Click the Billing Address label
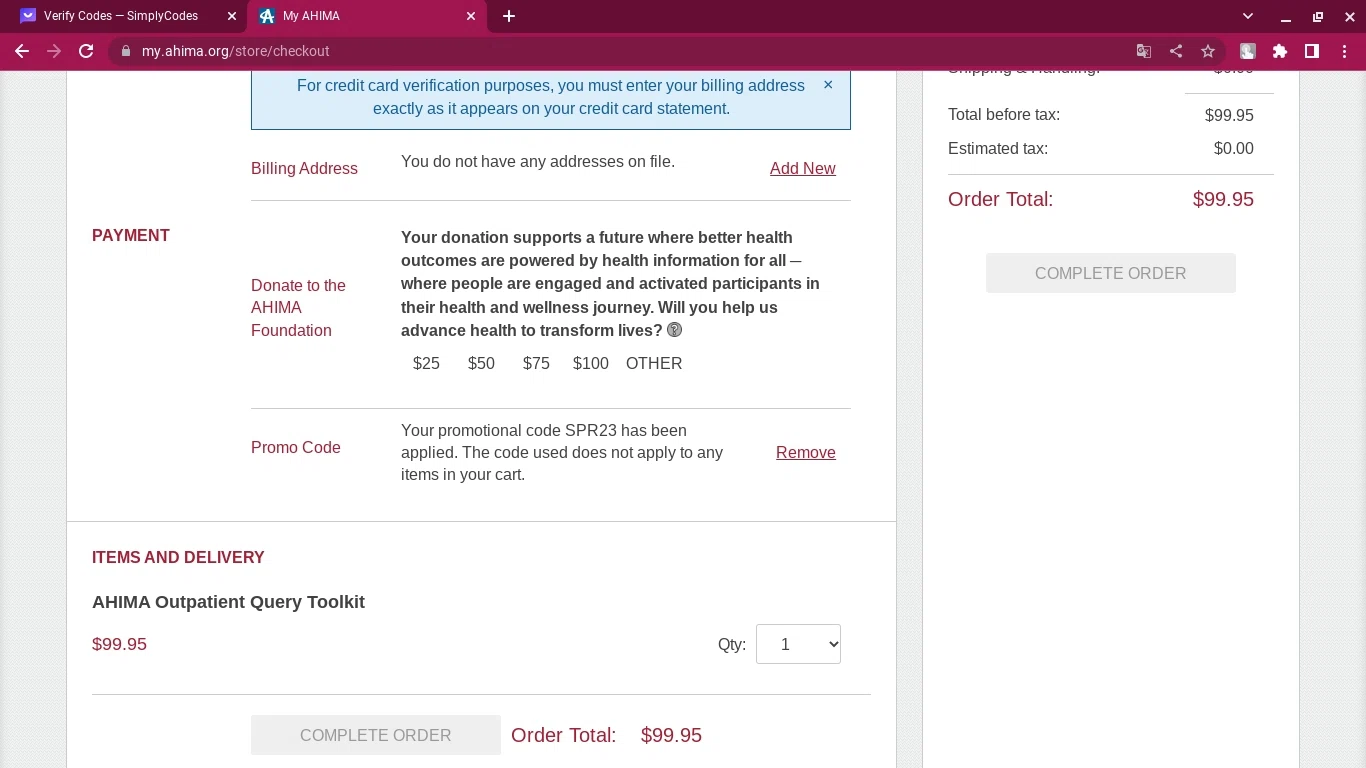 pyautogui.click(x=304, y=168)
